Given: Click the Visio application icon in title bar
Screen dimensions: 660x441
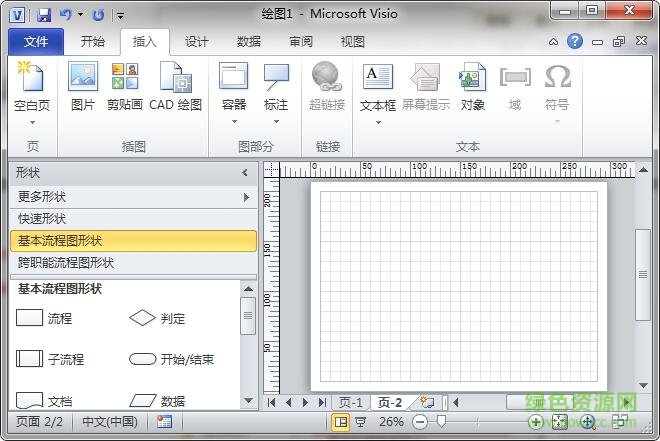Looking at the screenshot, I should [17, 15].
